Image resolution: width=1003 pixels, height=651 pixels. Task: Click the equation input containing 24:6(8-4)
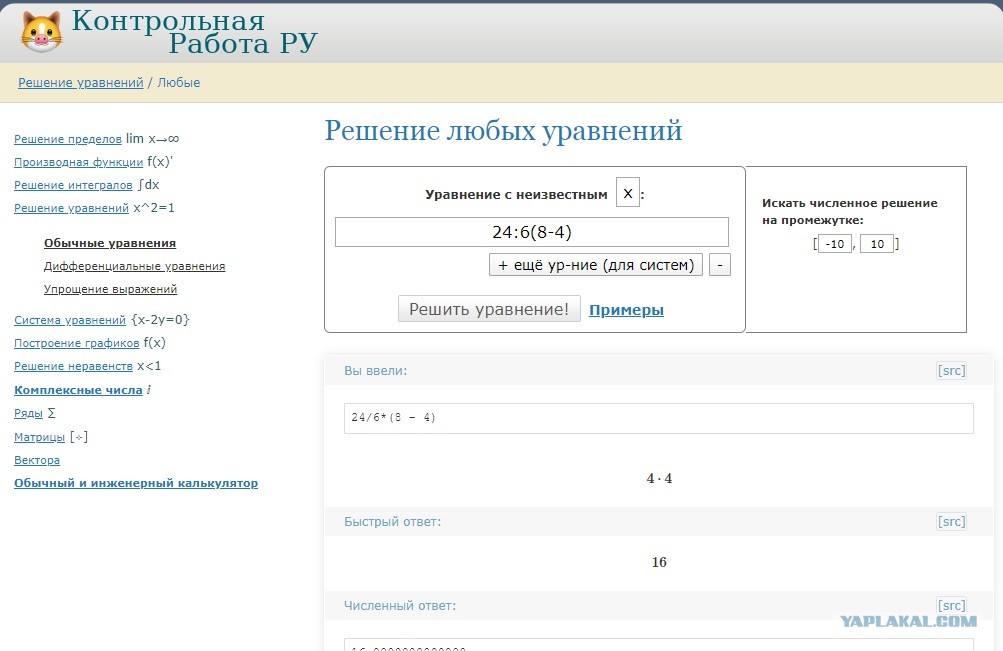(x=532, y=231)
